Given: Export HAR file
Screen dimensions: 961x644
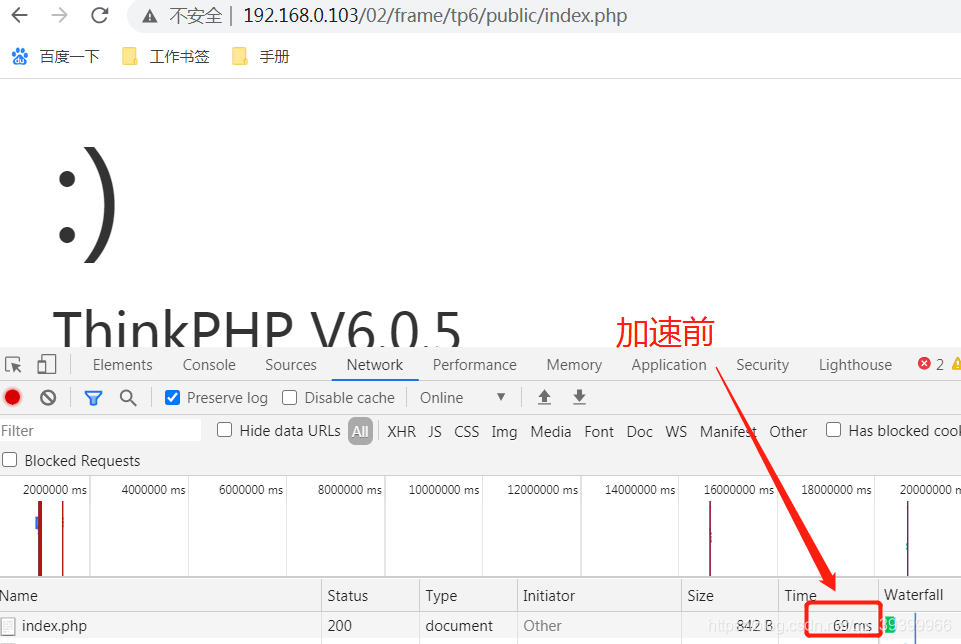Looking at the screenshot, I should point(579,397).
